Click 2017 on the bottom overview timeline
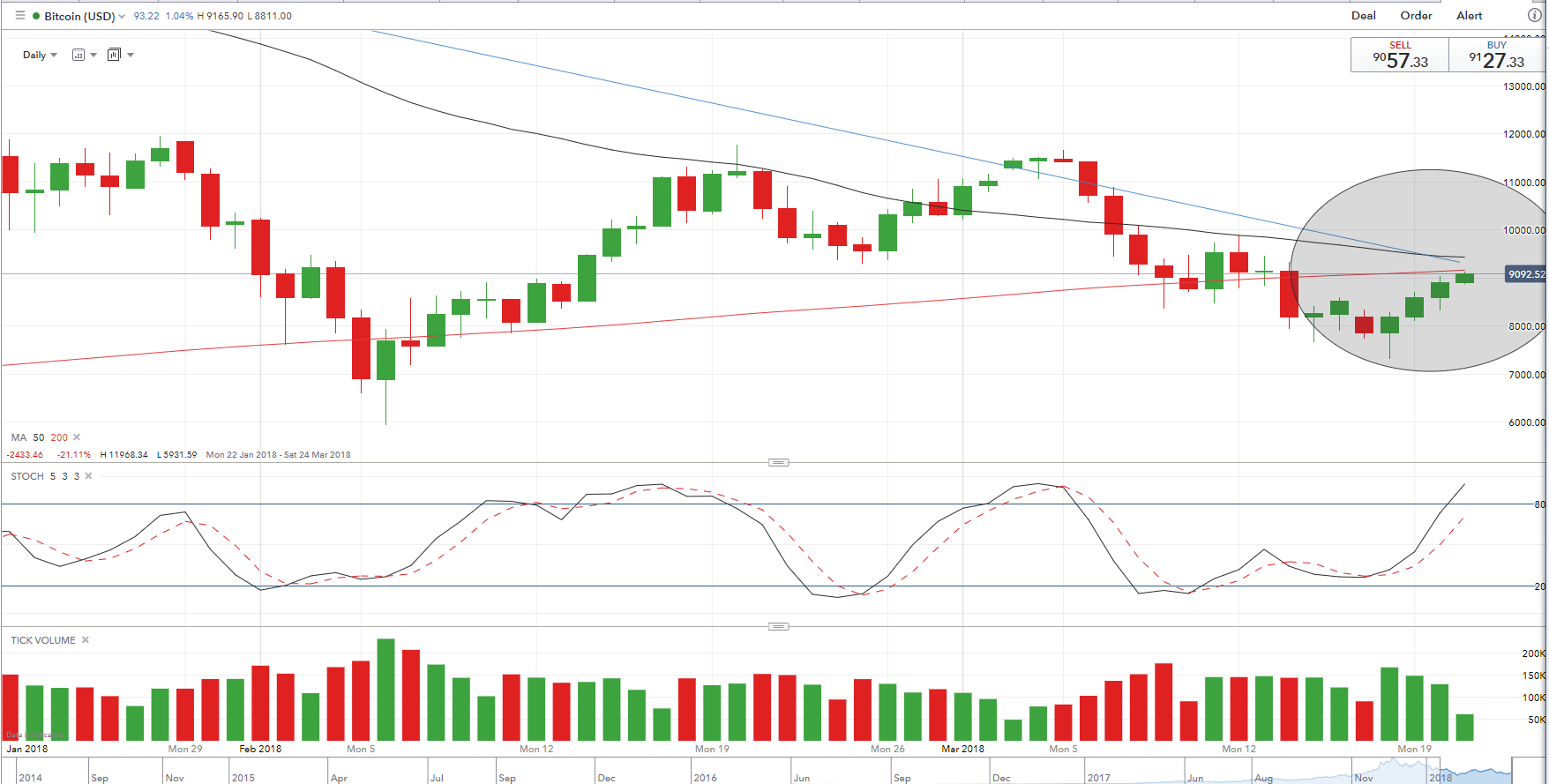The height and width of the screenshot is (784, 1549). point(1098,778)
